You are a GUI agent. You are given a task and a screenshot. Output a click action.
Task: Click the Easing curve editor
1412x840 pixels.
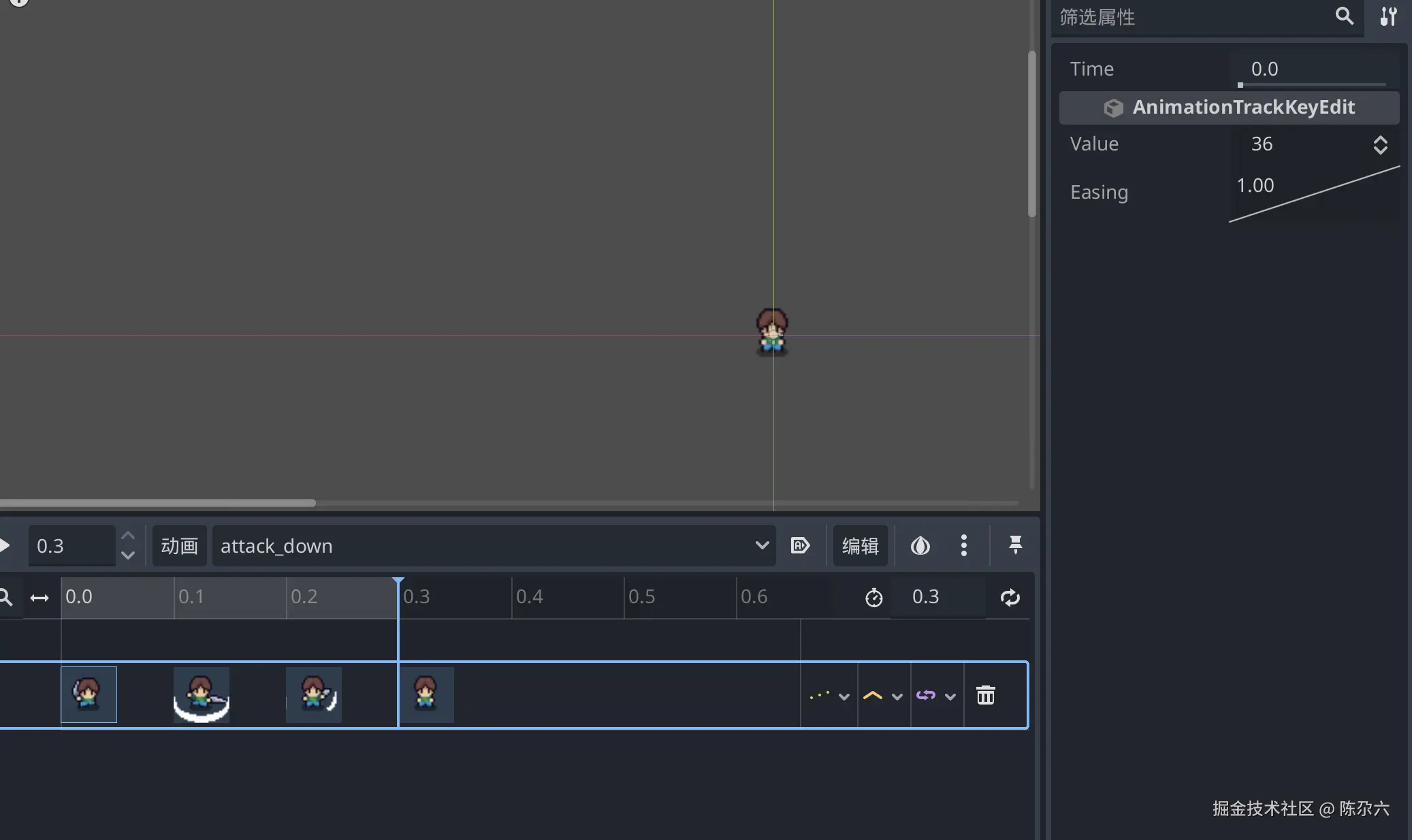point(1314,193)
